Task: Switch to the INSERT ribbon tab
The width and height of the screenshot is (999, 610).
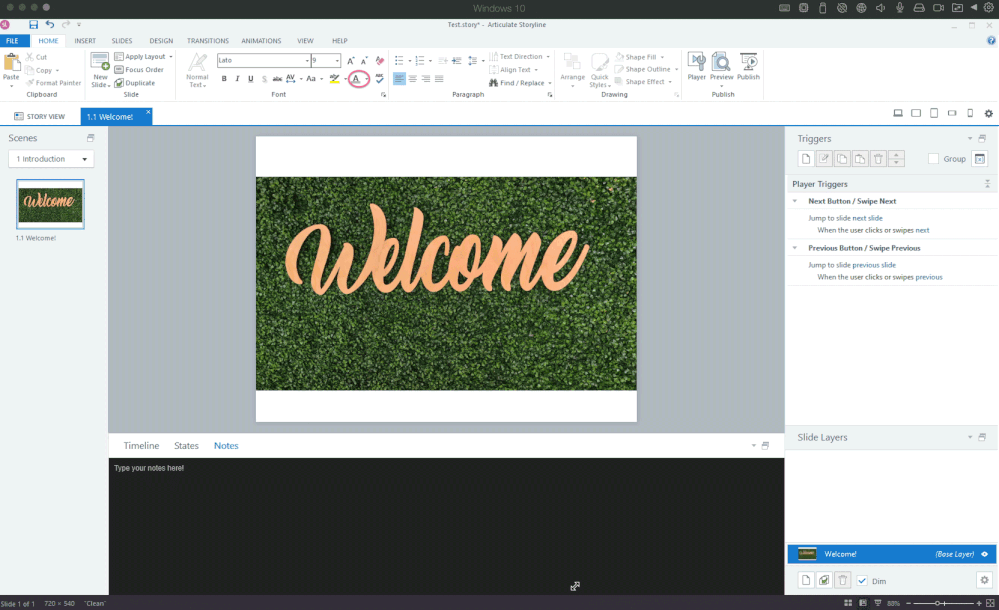Action: tap(85, 41)
